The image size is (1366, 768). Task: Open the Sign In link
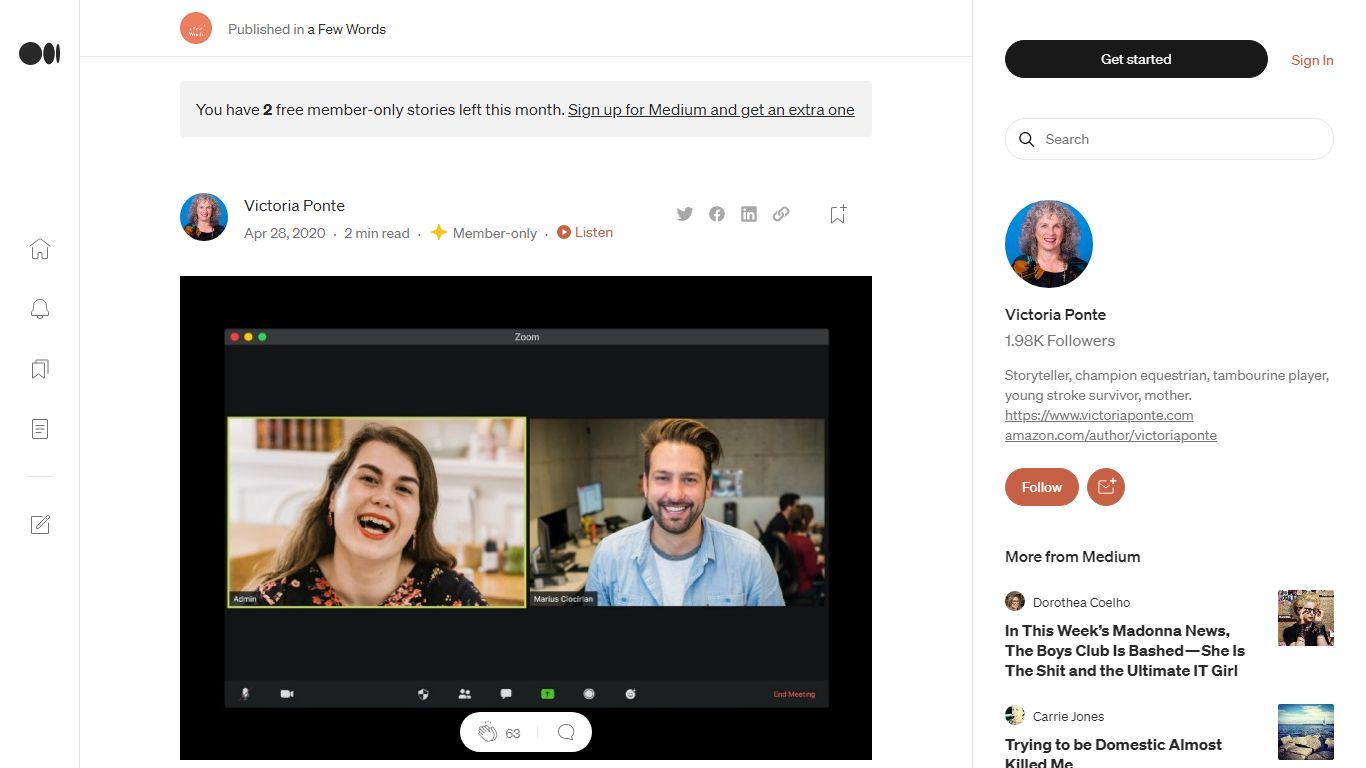1312,60
